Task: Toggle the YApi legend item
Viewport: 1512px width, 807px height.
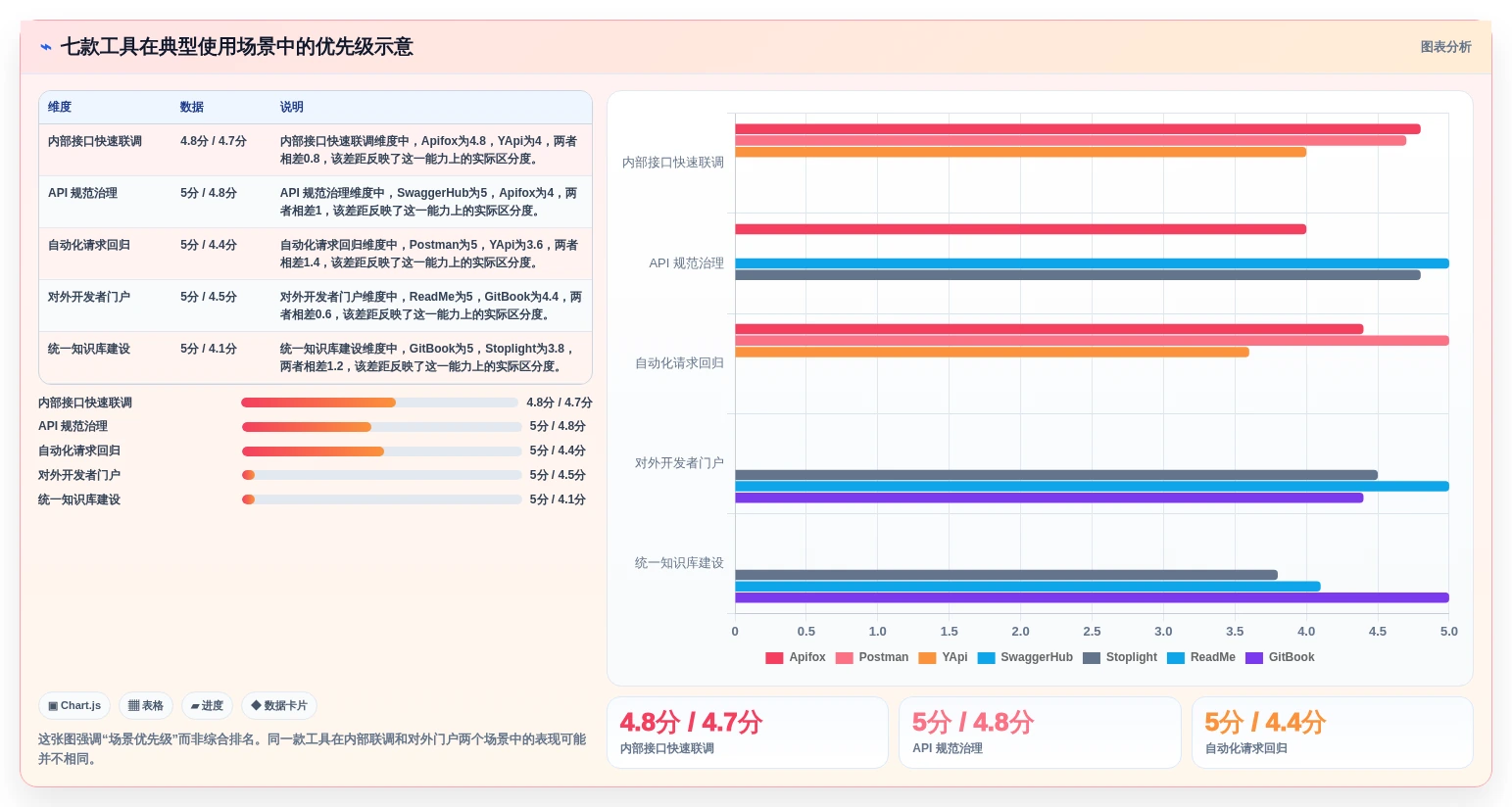Action: (943, 657)
